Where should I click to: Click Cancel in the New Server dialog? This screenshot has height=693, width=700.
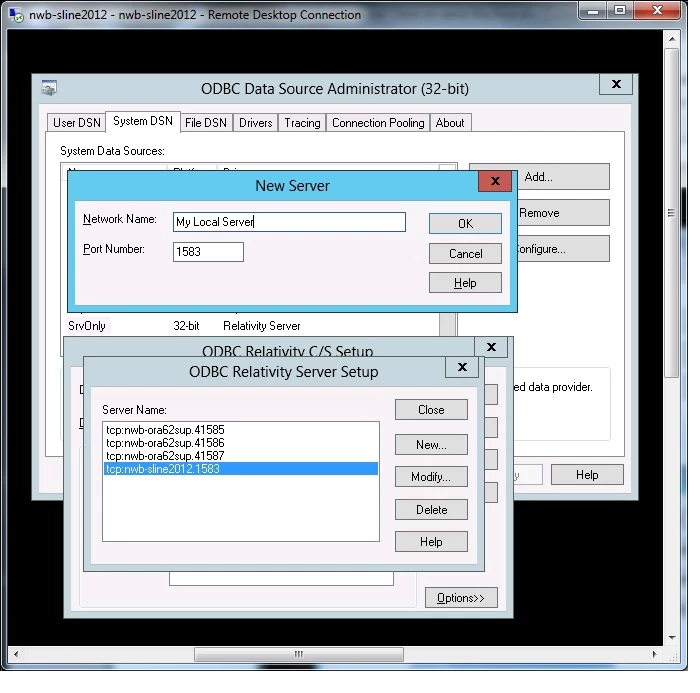(x=465, y=254)
